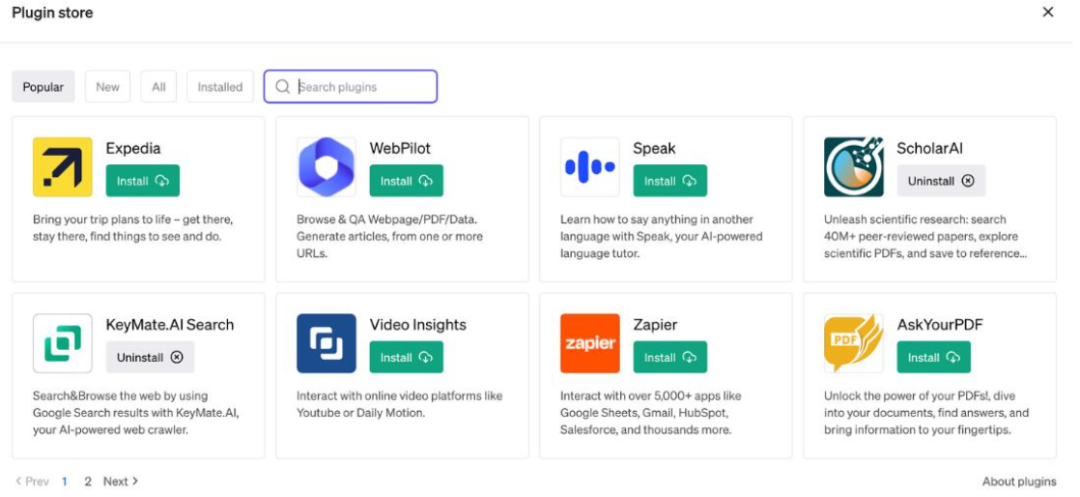This screenshot has height=497, width=1080.
Task: Uninstall the ScholarAI plugin
Action: pyautogui.click(x=941, y=181)
